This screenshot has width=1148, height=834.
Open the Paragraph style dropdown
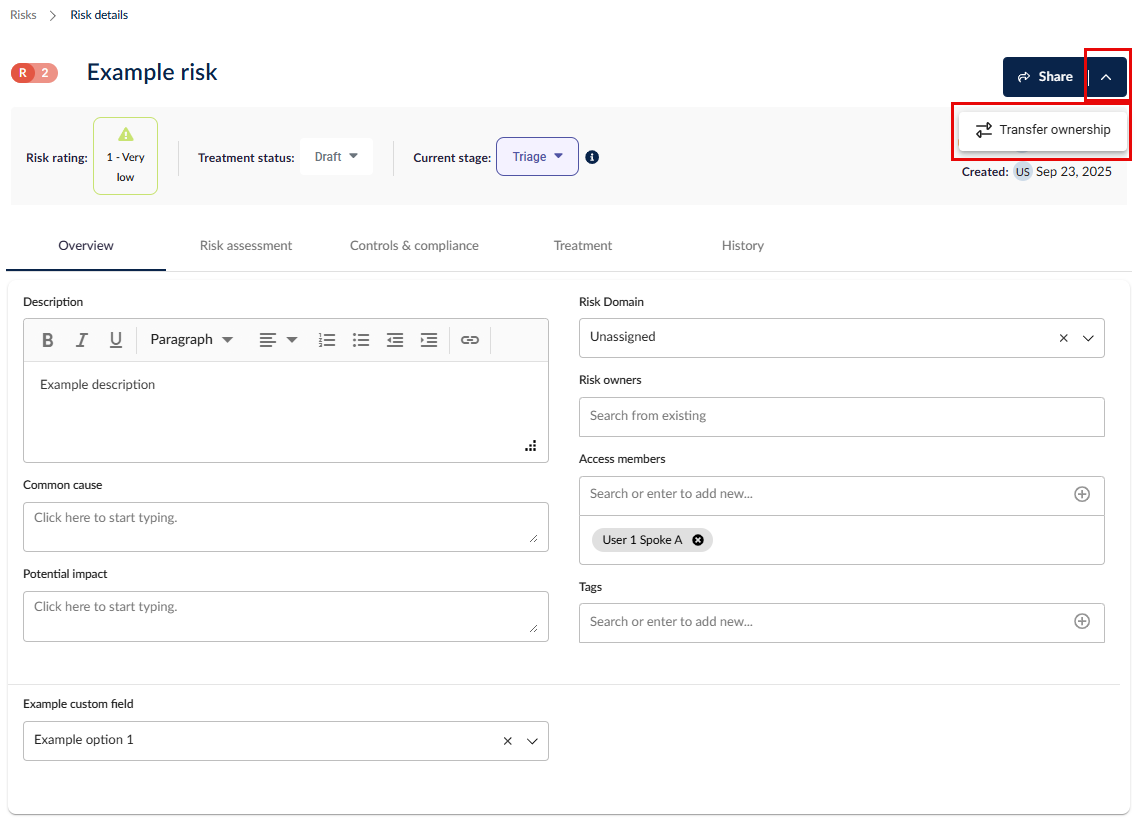[x=191, y=340]
